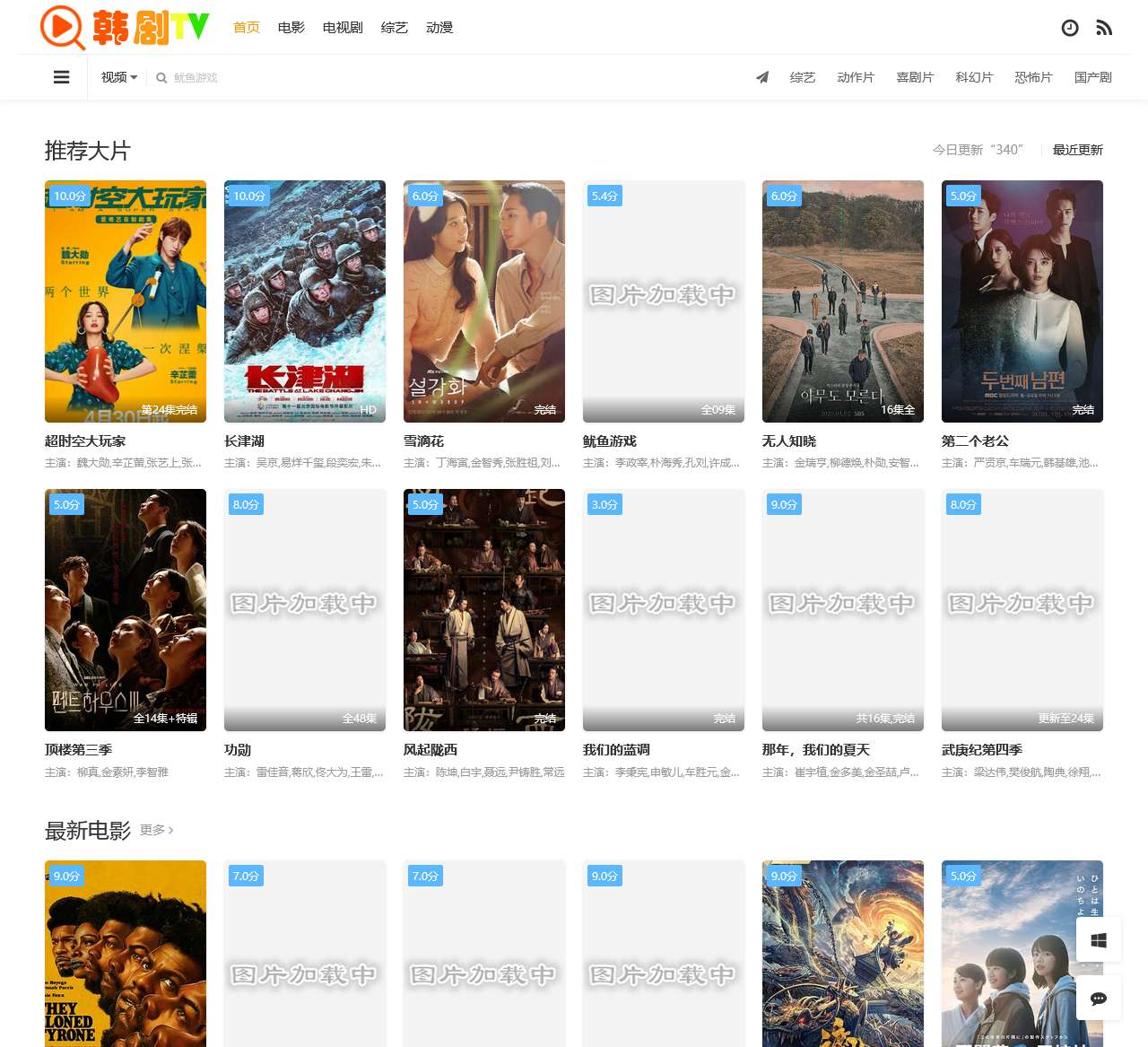
Task: Select the 国产剧 category link
Action: [1093, 77]
